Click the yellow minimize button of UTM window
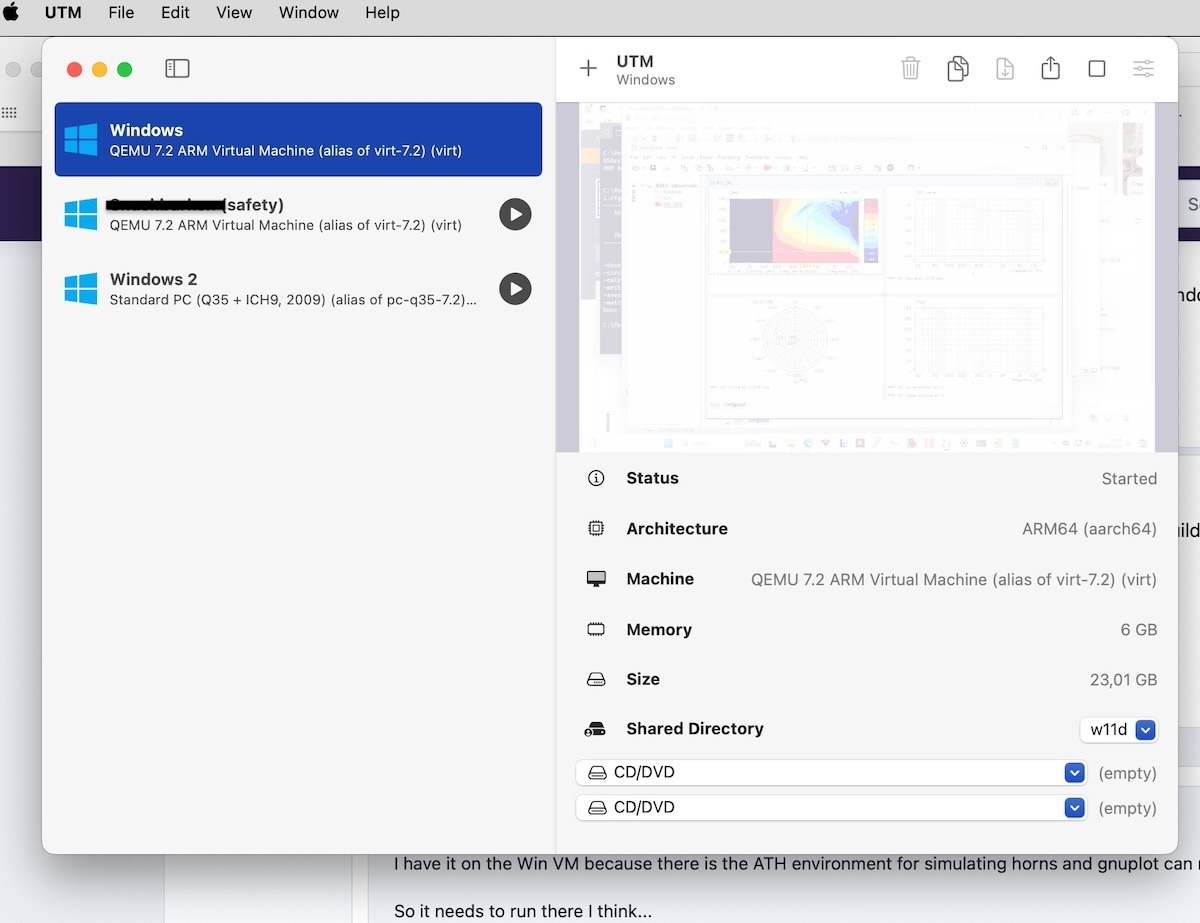 pyautogui.click(x=99, y=69)
